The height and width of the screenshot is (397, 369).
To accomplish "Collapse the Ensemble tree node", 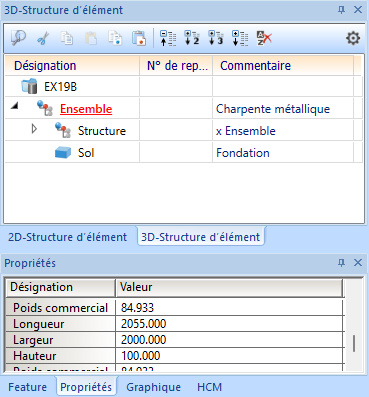I will [x=14, y=107].
